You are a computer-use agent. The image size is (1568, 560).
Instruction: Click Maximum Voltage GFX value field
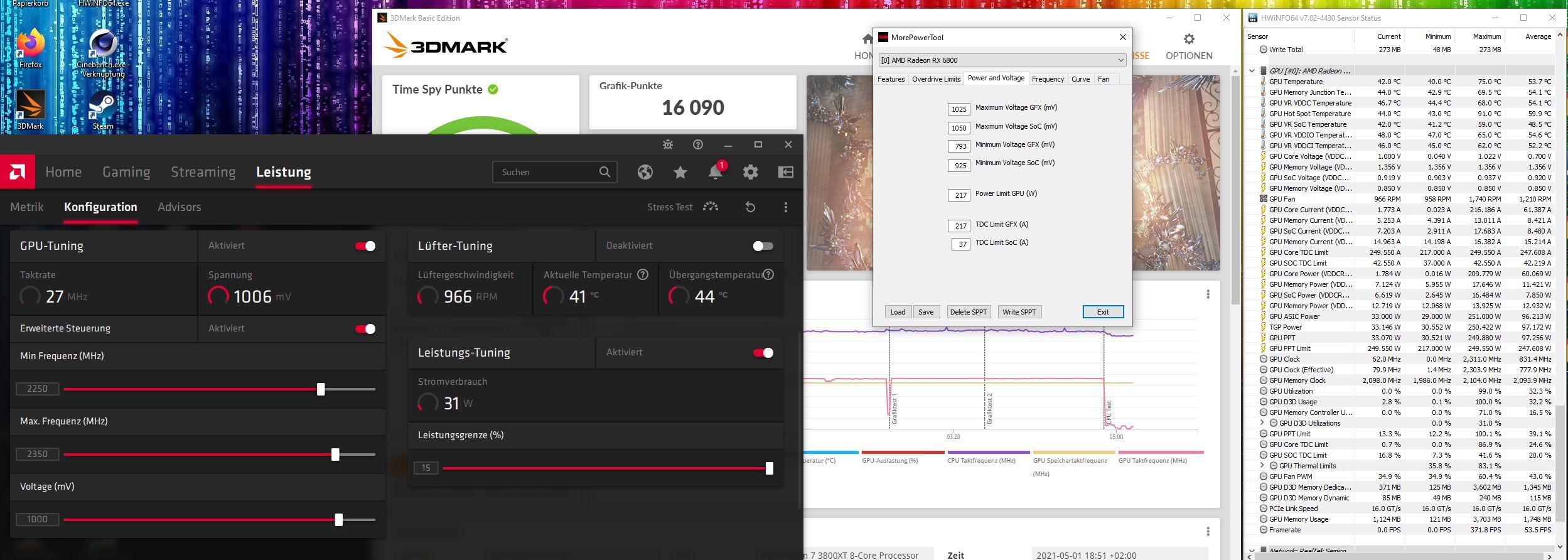(959, 109)
